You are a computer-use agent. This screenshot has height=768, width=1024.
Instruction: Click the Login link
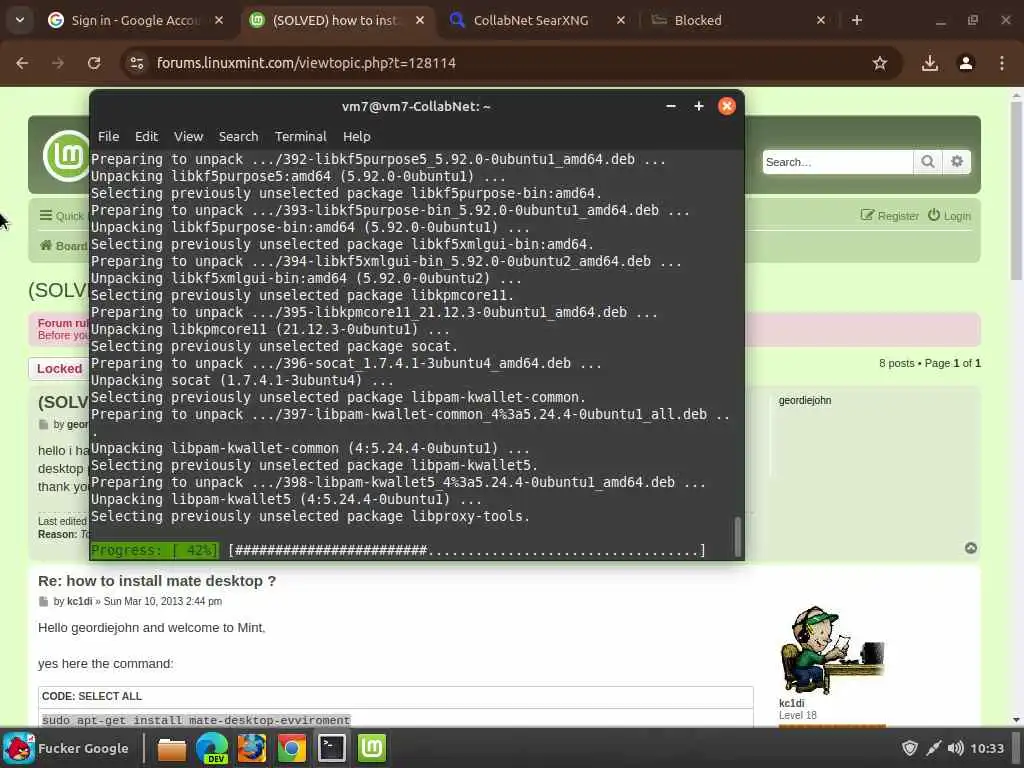950,216
